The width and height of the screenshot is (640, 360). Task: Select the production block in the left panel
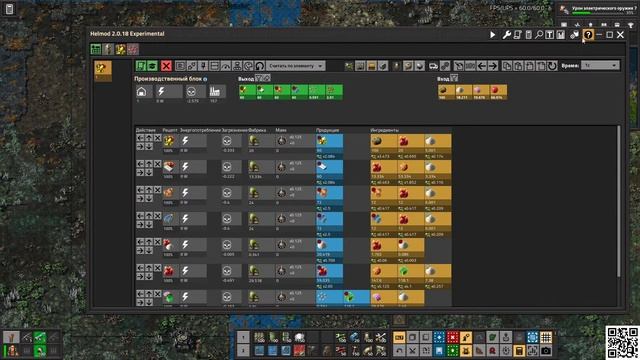[103, 70]
